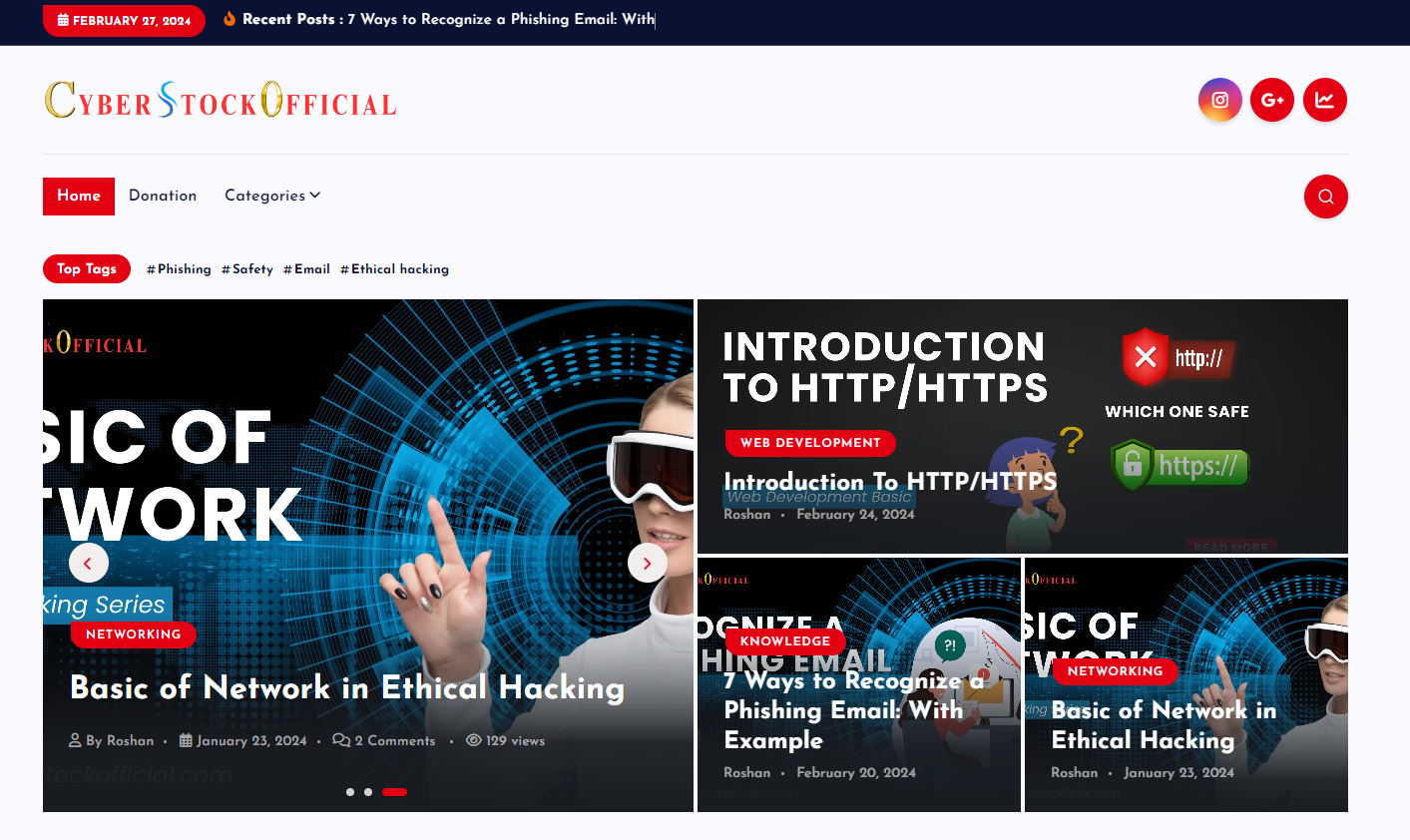Open the #Ethical hacking tag
The image size is (1410, 840).
(394, 269)
